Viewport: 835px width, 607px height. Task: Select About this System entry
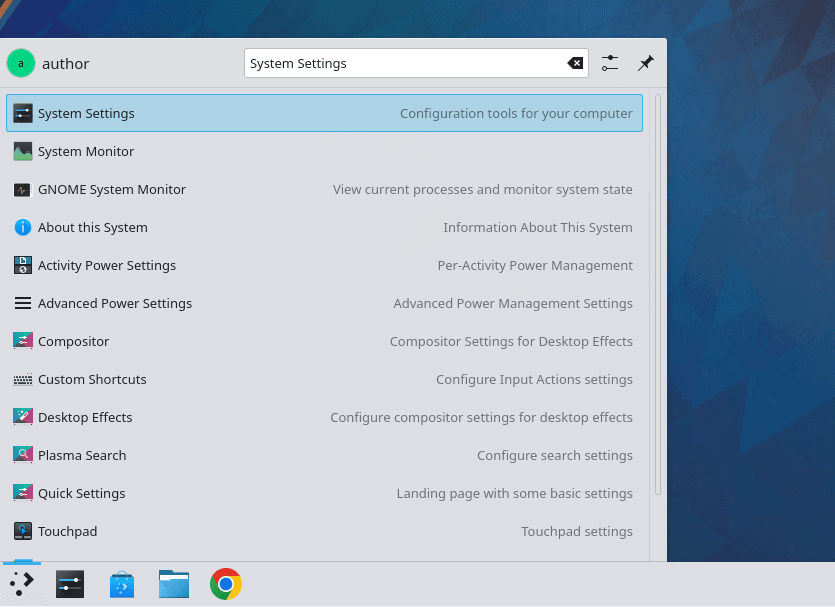(324, 227)
